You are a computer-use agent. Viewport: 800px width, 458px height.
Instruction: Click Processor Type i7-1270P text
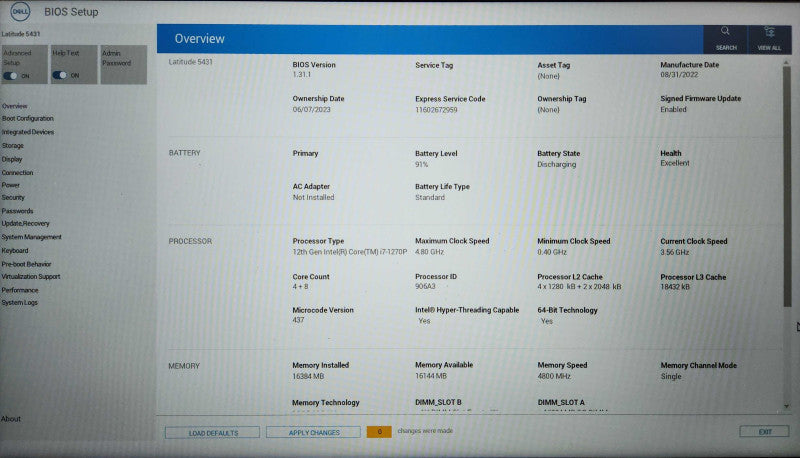tap(349, 252)
